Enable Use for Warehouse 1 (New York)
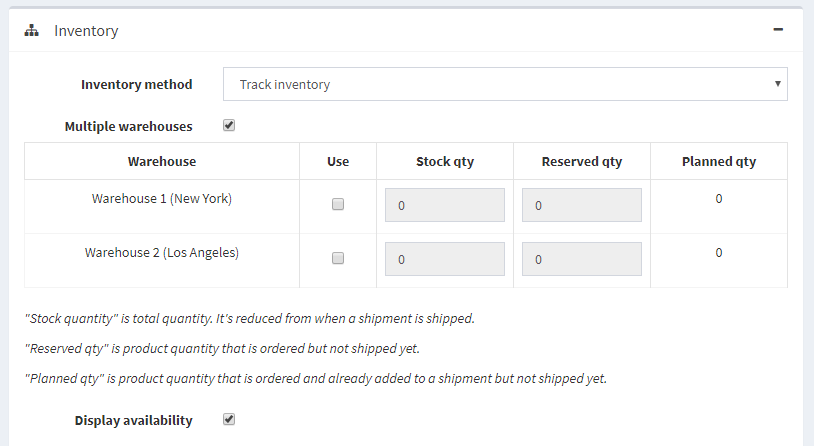This screenshot has width=814, height=446. 338,204
